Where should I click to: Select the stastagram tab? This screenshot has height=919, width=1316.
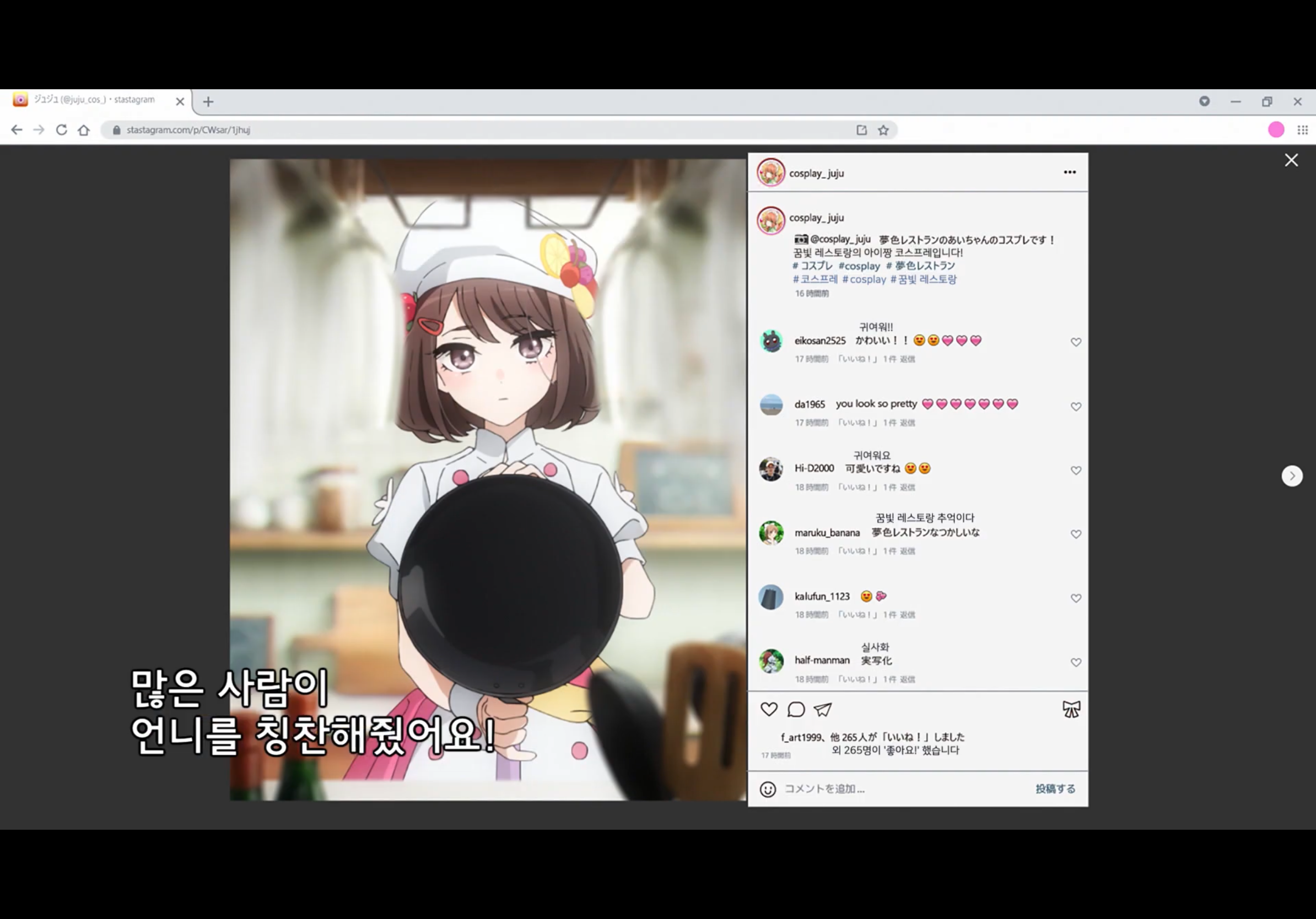click(x=97, y=100)
